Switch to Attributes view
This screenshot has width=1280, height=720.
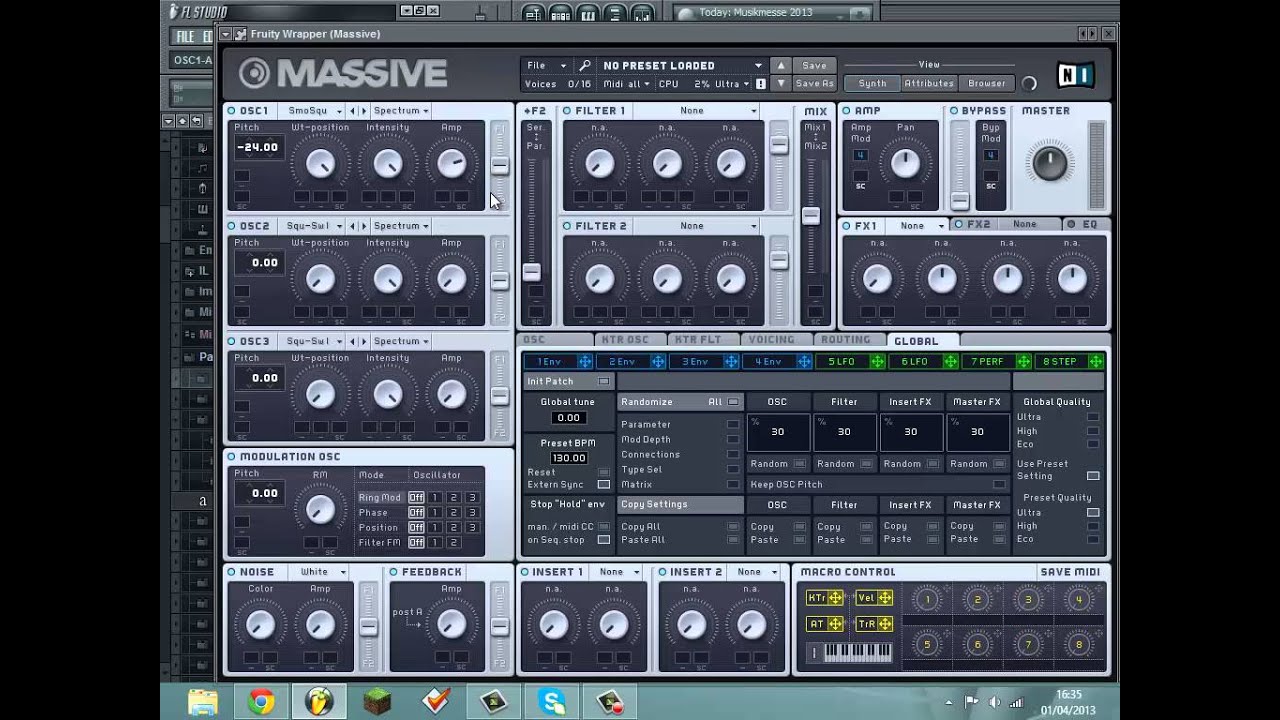point(929,84)
